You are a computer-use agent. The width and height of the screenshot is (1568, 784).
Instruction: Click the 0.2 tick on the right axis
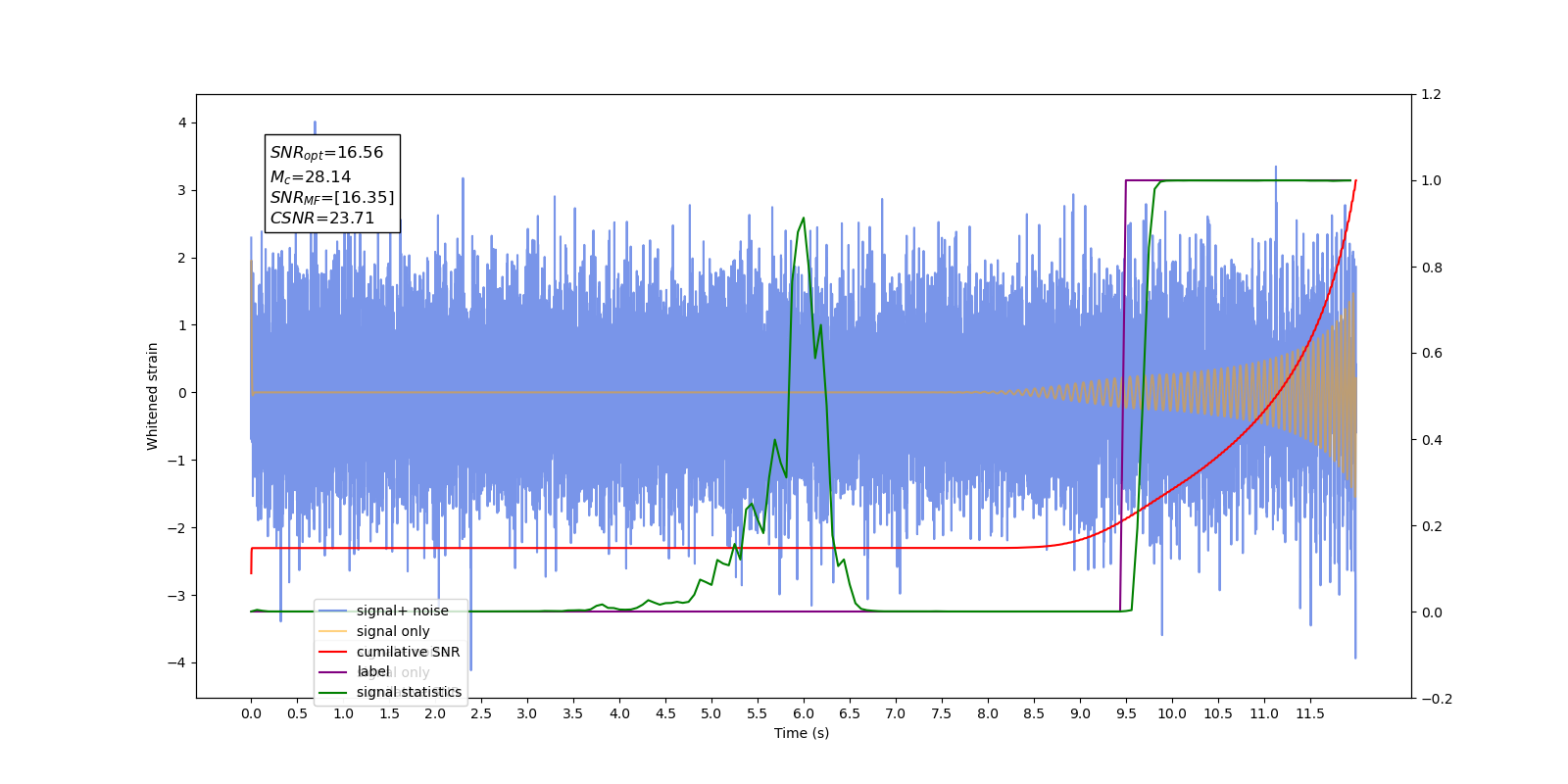point(1432,526)
